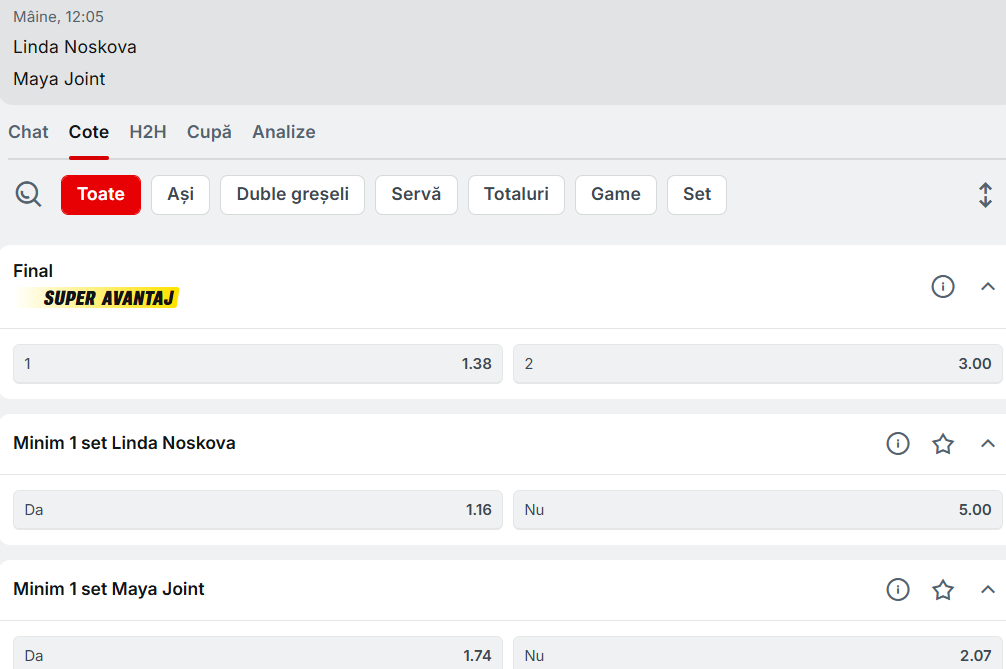
Task: Collapse the Minim 1 set Linda Noskova section
Action: (988, 443)
